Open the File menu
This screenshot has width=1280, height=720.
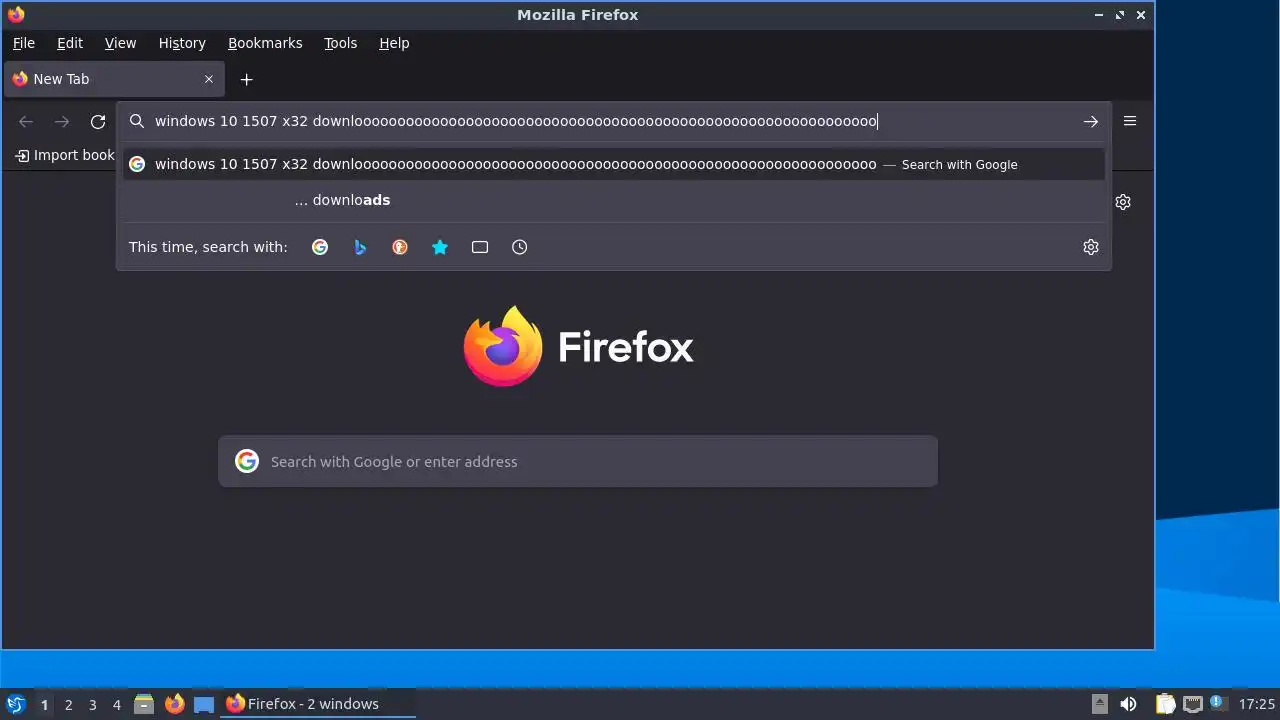23,43
